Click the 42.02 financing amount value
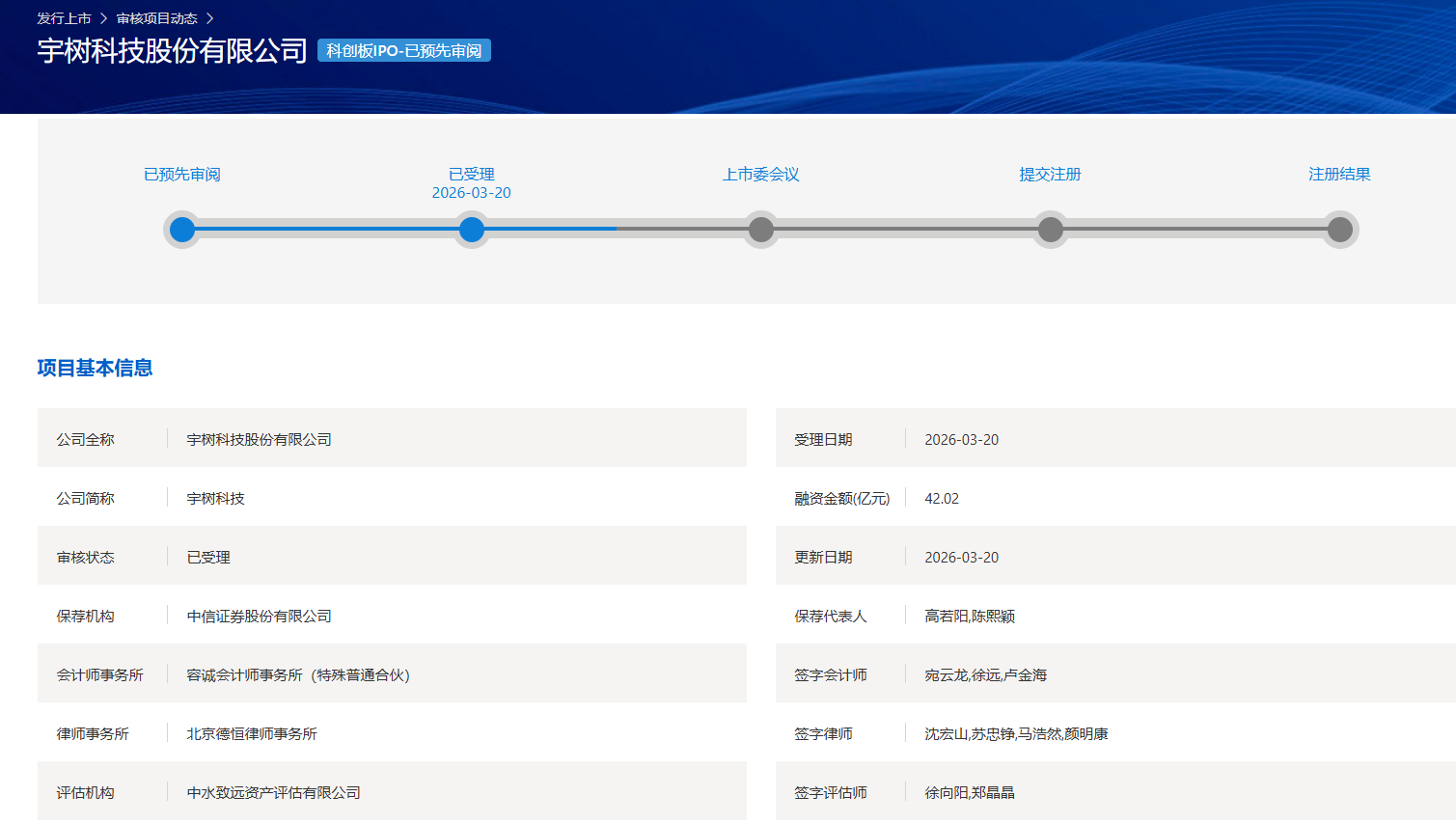This screenshot has width=1456, height=824. pos(942,499)
